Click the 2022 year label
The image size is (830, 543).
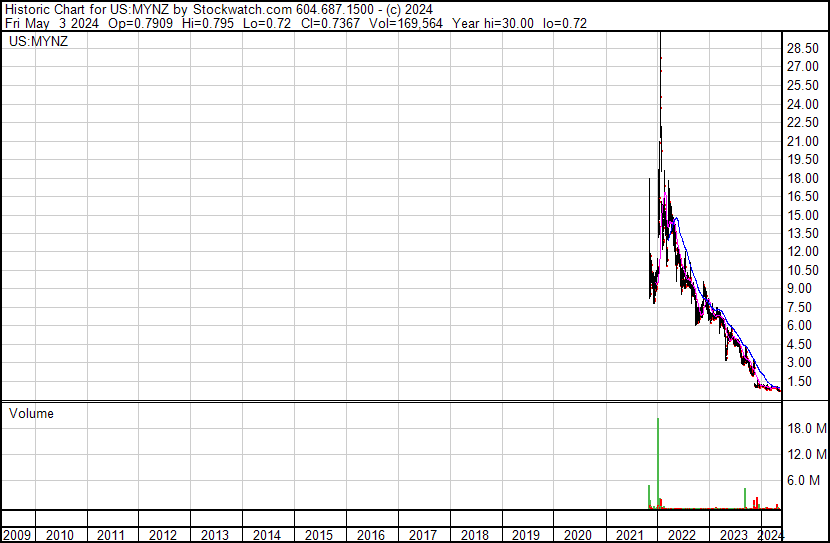682,535
